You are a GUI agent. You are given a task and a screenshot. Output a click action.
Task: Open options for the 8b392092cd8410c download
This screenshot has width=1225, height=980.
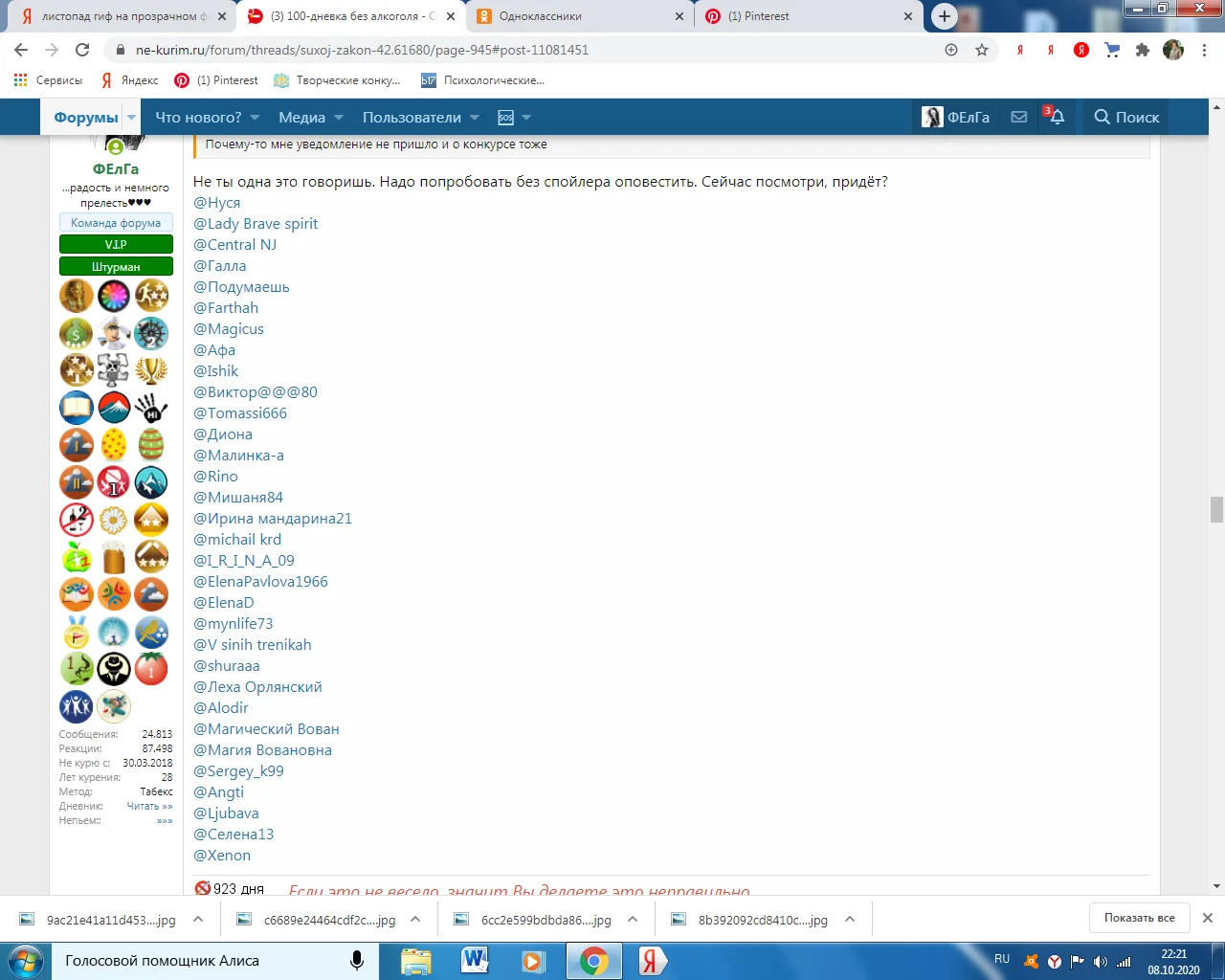(x=850, y=919)
